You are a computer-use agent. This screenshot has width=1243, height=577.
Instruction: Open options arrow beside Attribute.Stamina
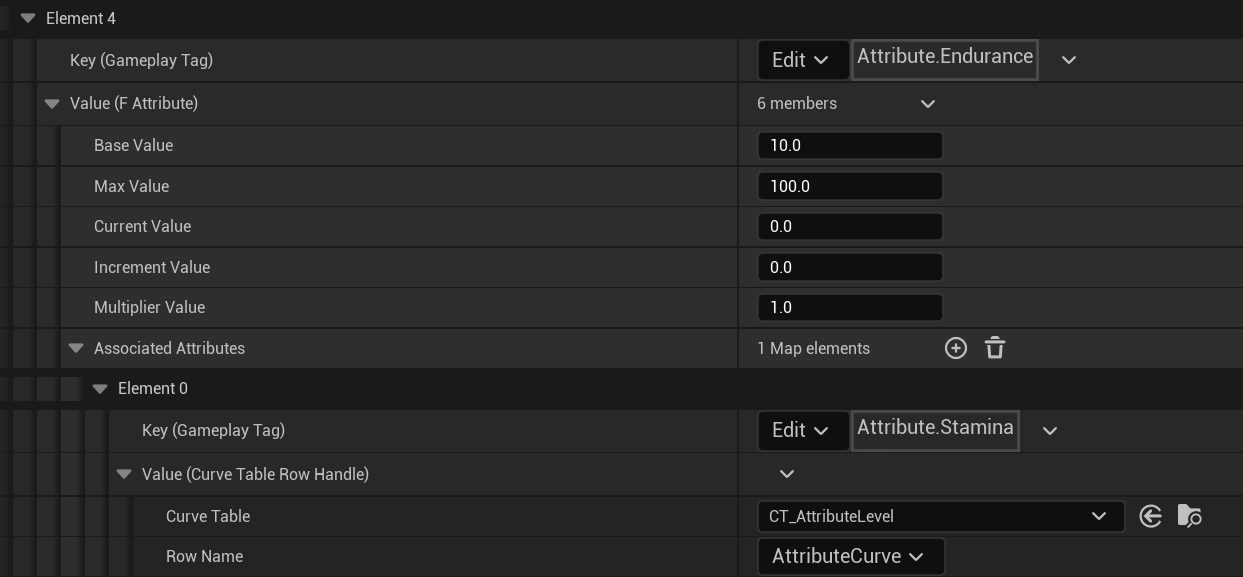tap(1050, 431)
